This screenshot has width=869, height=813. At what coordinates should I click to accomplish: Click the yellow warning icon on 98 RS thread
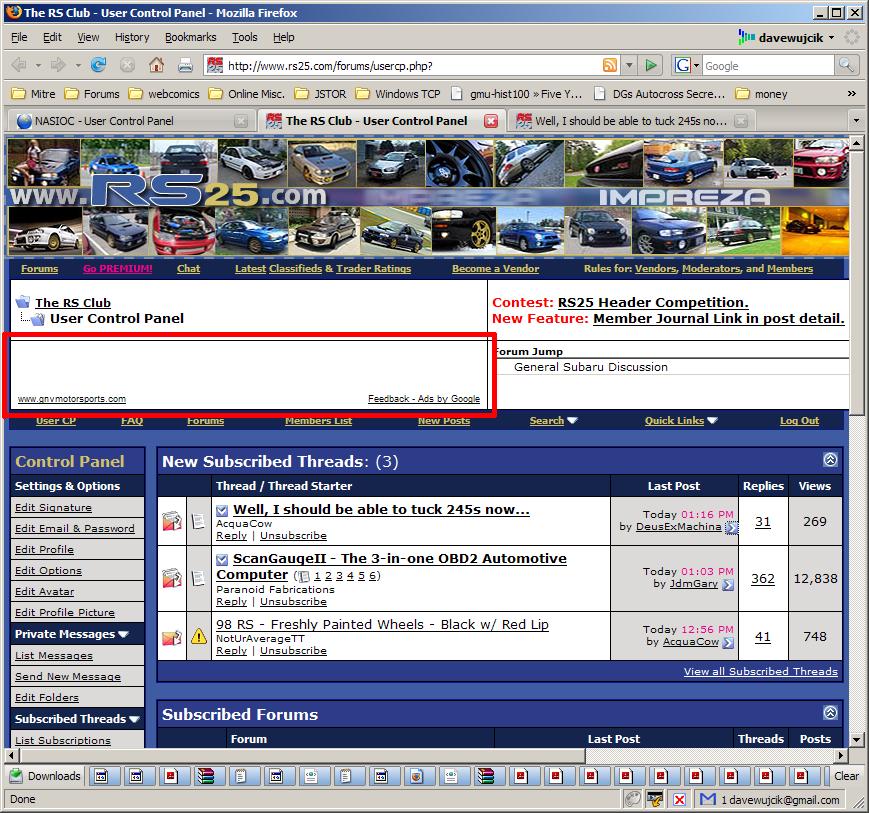(199, 636)
